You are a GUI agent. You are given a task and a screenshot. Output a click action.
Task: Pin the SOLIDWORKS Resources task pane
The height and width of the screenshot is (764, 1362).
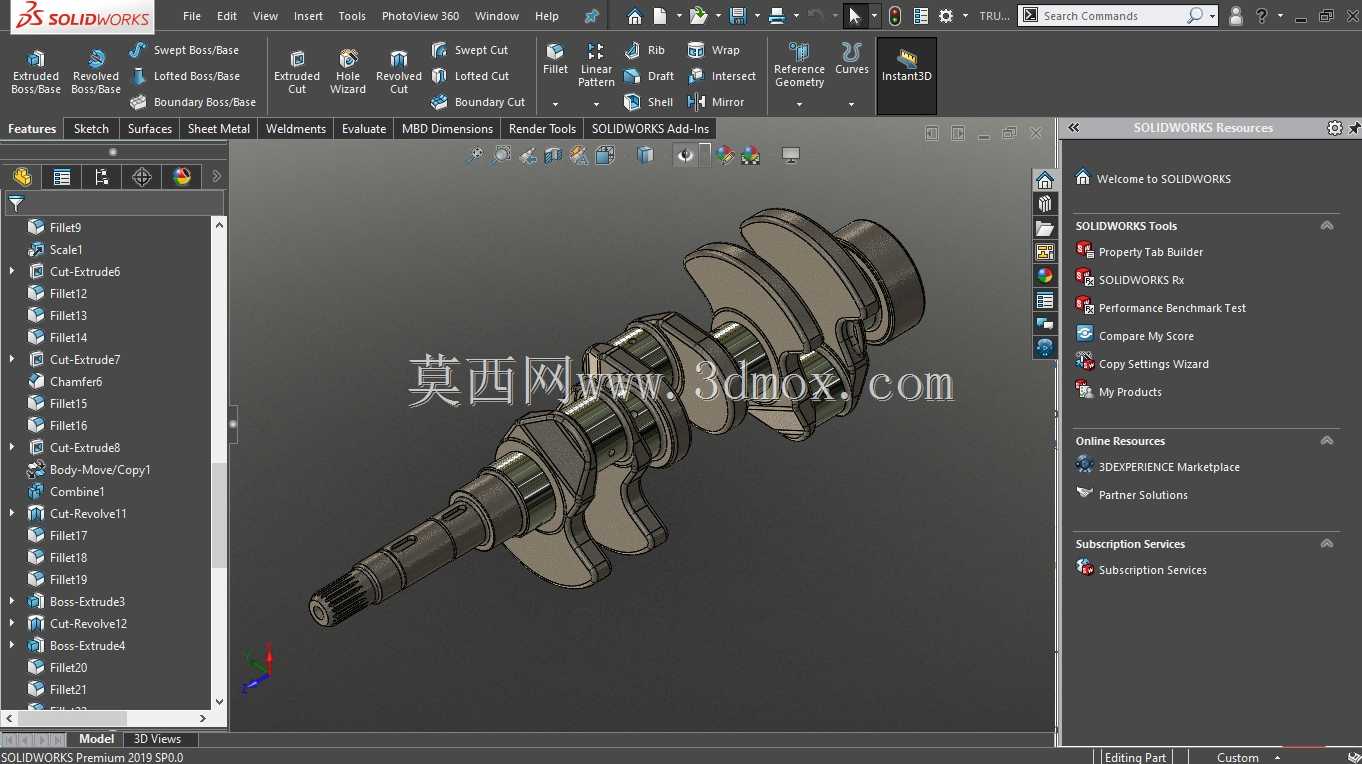1354,128
